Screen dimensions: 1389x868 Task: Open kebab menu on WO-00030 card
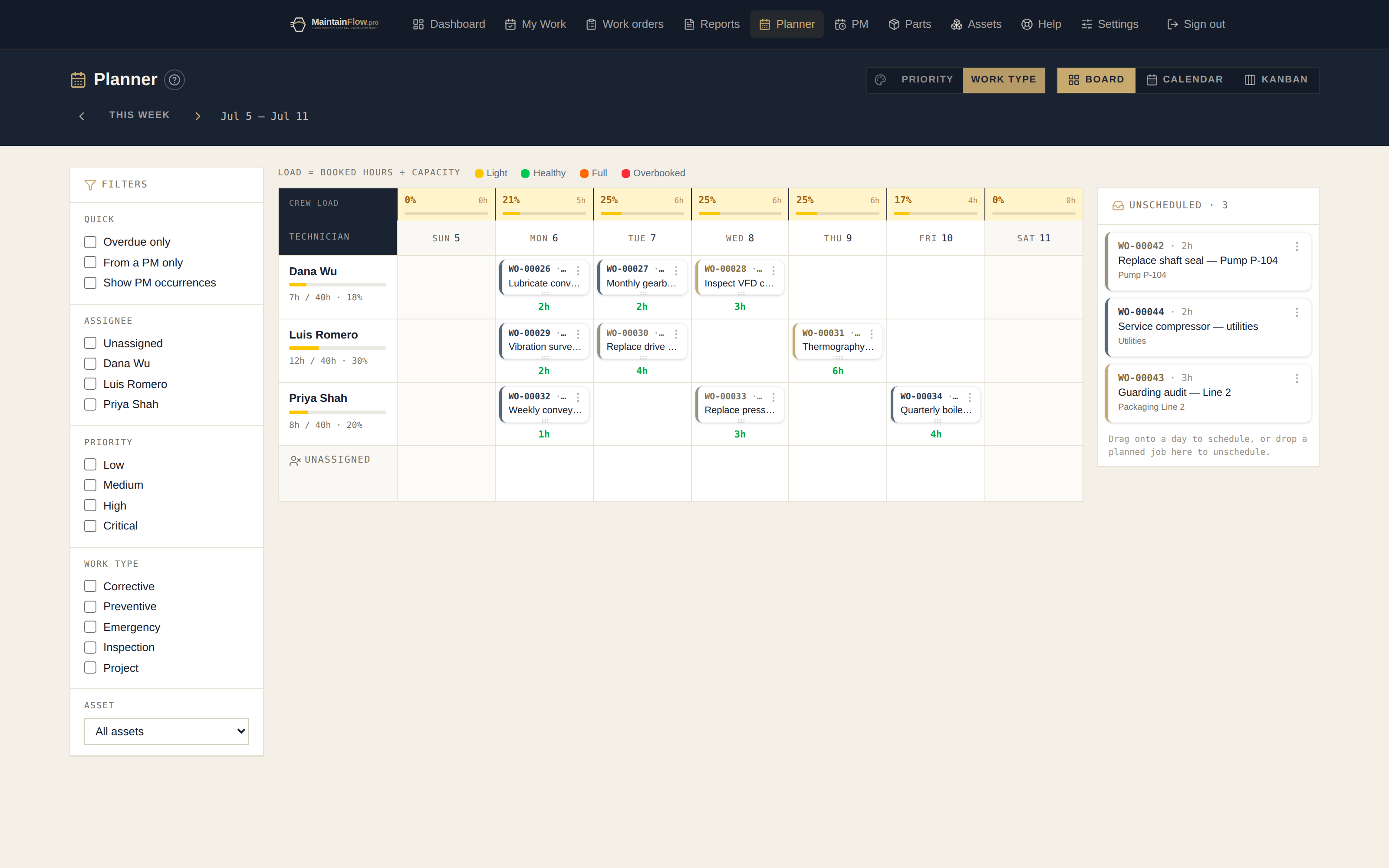pyautogui.click(x=676, y=334)
